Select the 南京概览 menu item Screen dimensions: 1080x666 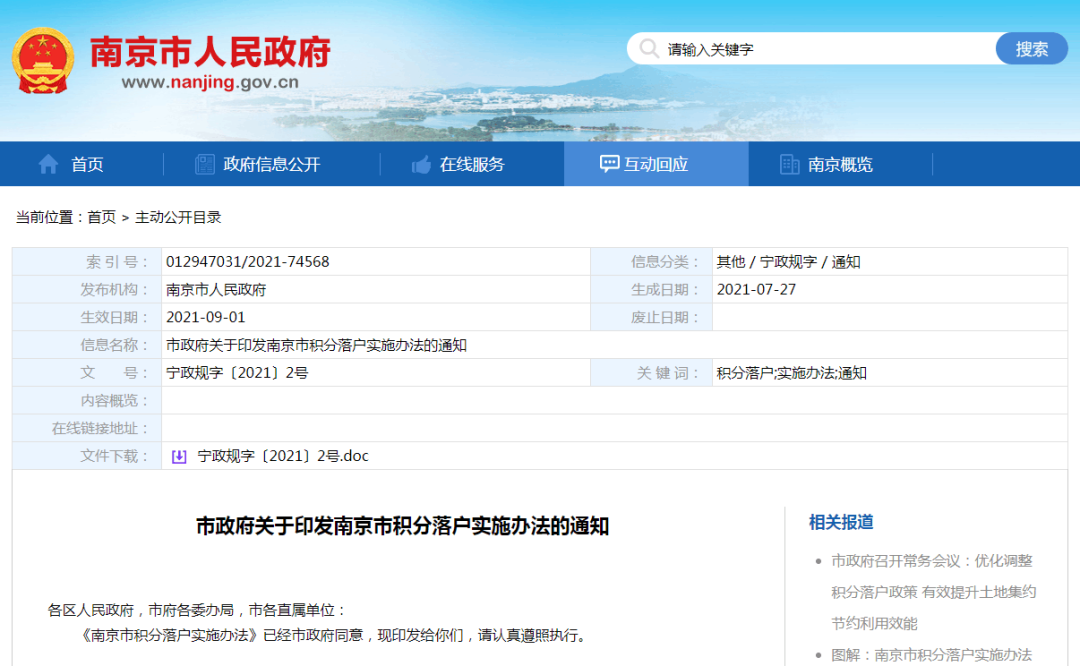(840, 165)
